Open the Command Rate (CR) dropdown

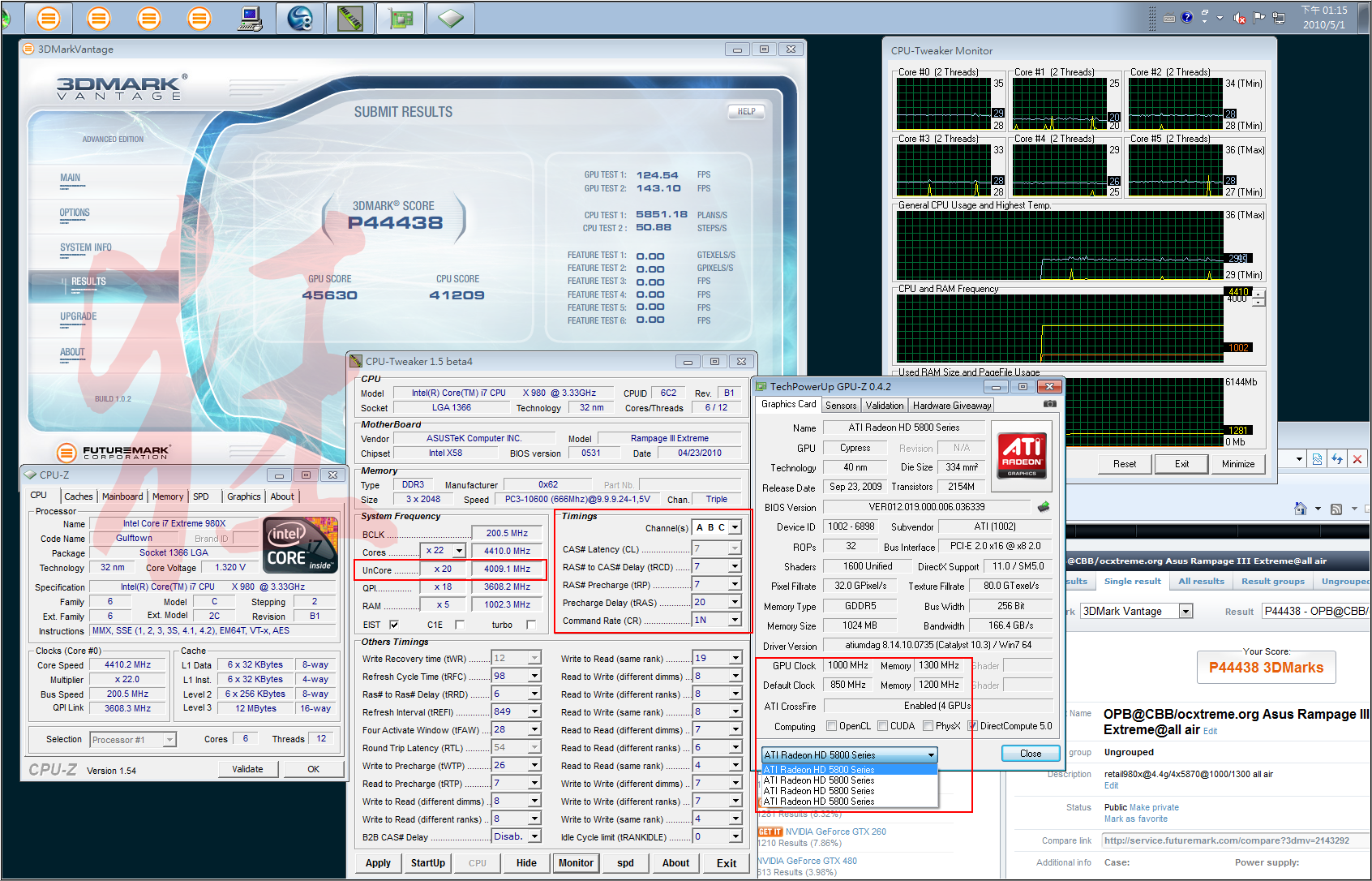click(735, 620)
